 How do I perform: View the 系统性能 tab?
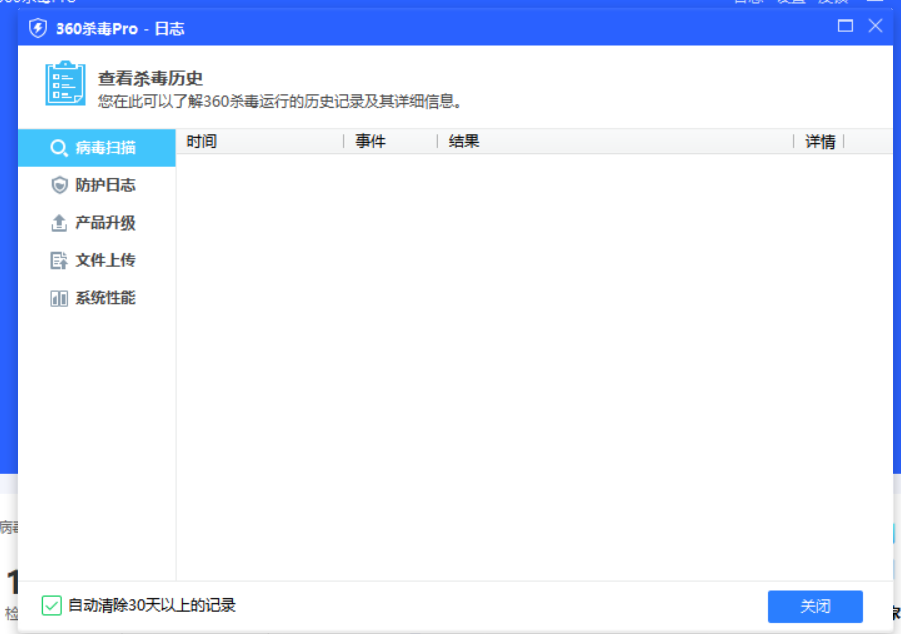pyautogui.click(x=97, y=298)
